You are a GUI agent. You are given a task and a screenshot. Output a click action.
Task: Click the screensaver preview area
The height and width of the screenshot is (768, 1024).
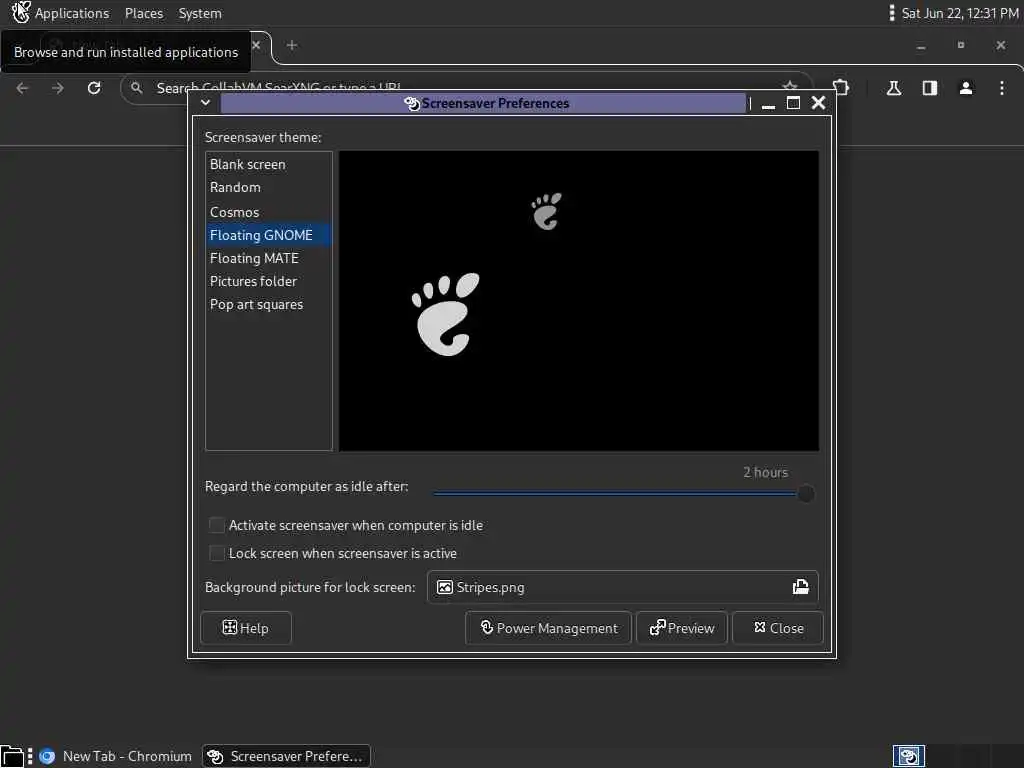point(579,301)
